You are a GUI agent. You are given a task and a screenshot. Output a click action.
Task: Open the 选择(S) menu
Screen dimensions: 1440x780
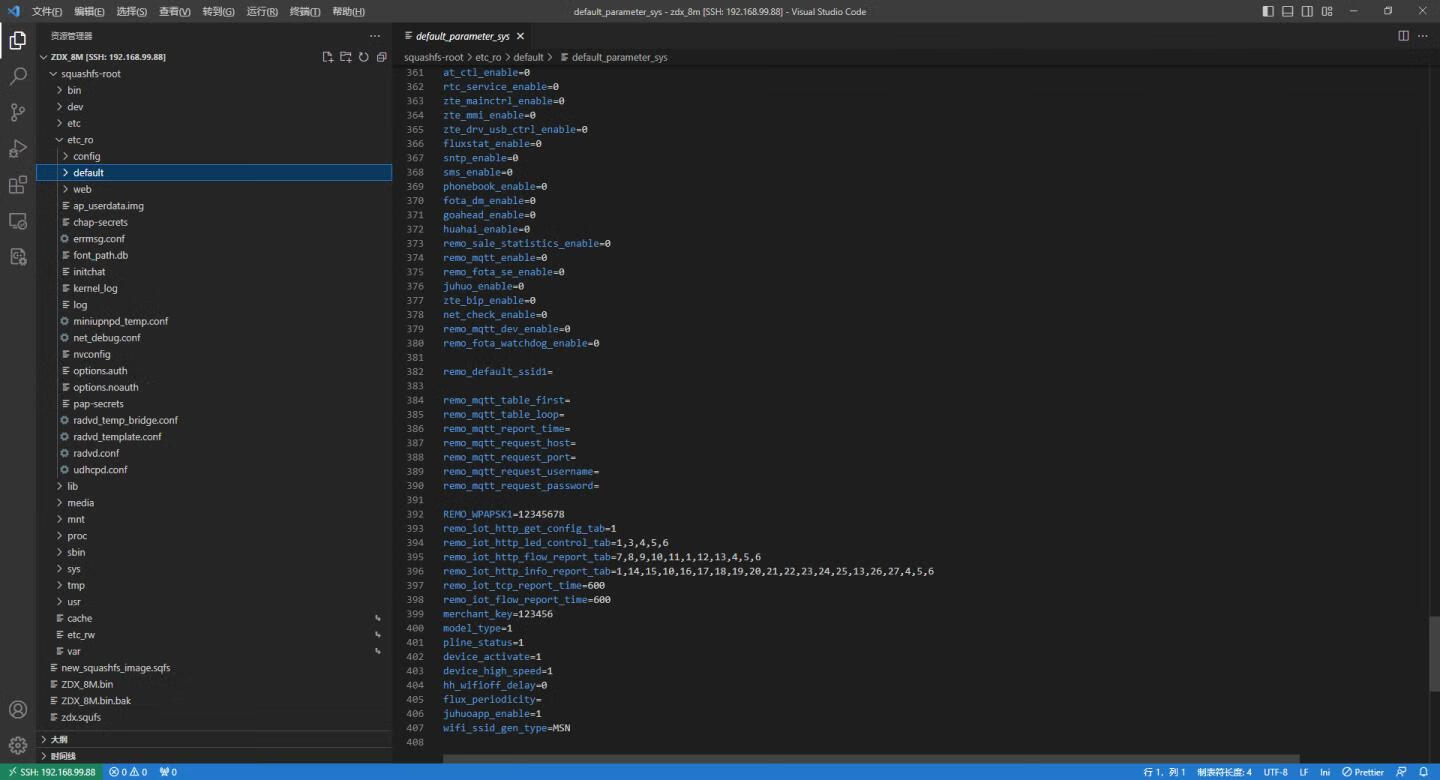point(131,12)
